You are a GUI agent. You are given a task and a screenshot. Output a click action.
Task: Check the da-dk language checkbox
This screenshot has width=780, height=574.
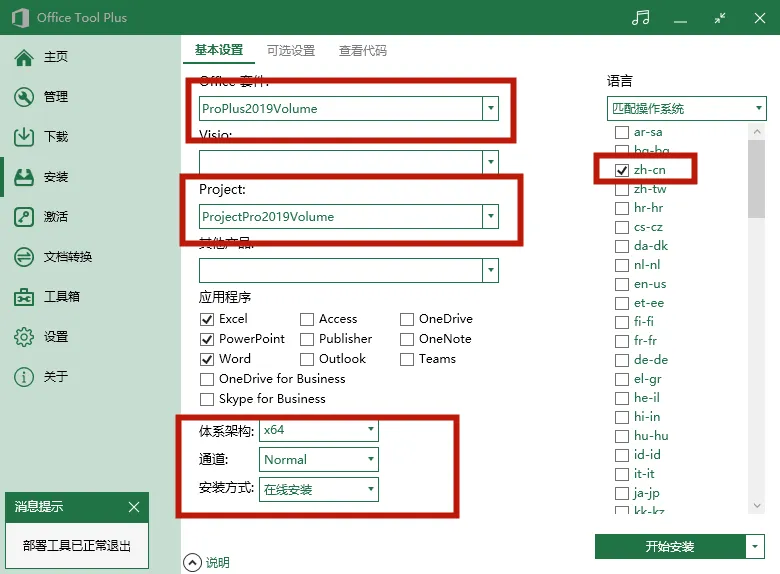click(x=622, y=247)
